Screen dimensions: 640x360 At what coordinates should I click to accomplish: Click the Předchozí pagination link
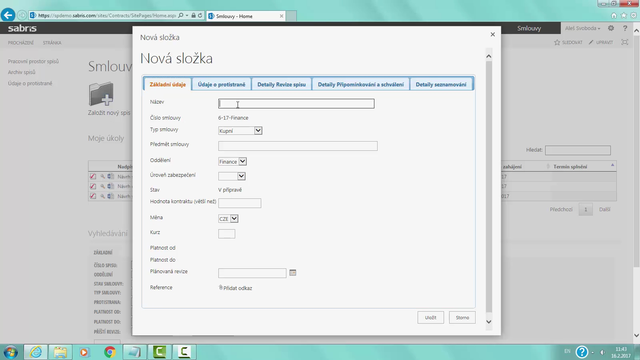[561, 209]
